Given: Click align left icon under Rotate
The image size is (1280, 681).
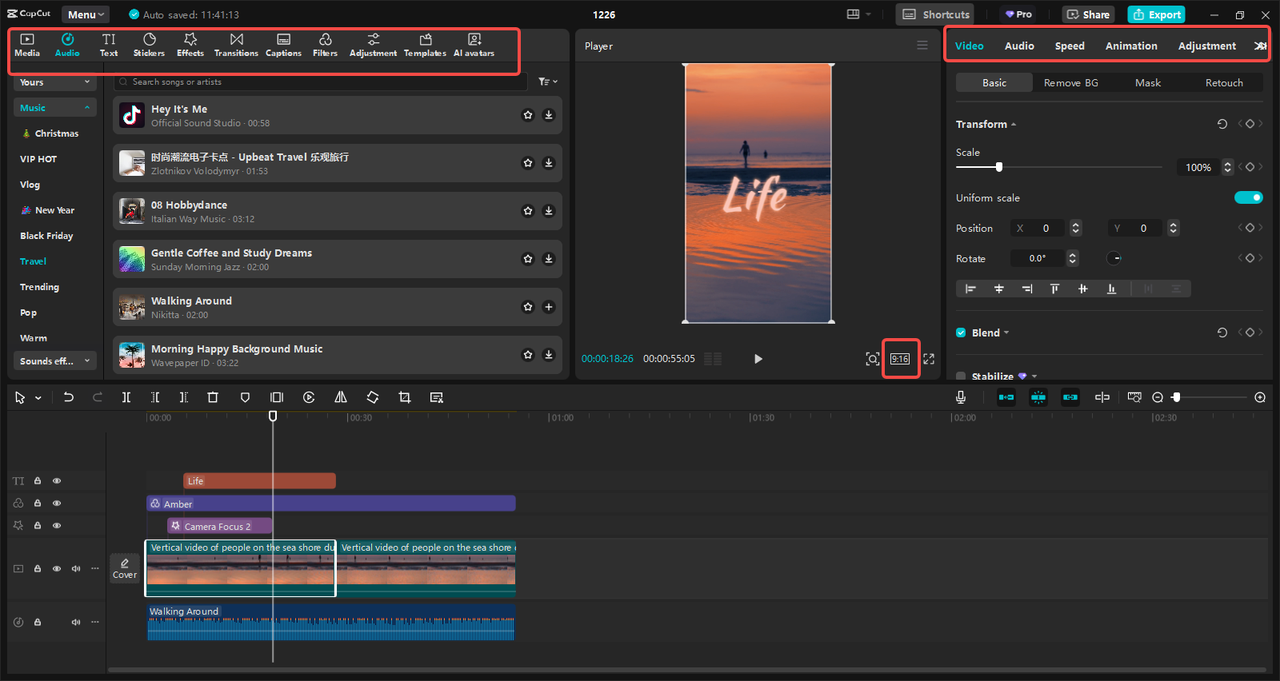Looking at the screenshot, I should pos(970,288).
